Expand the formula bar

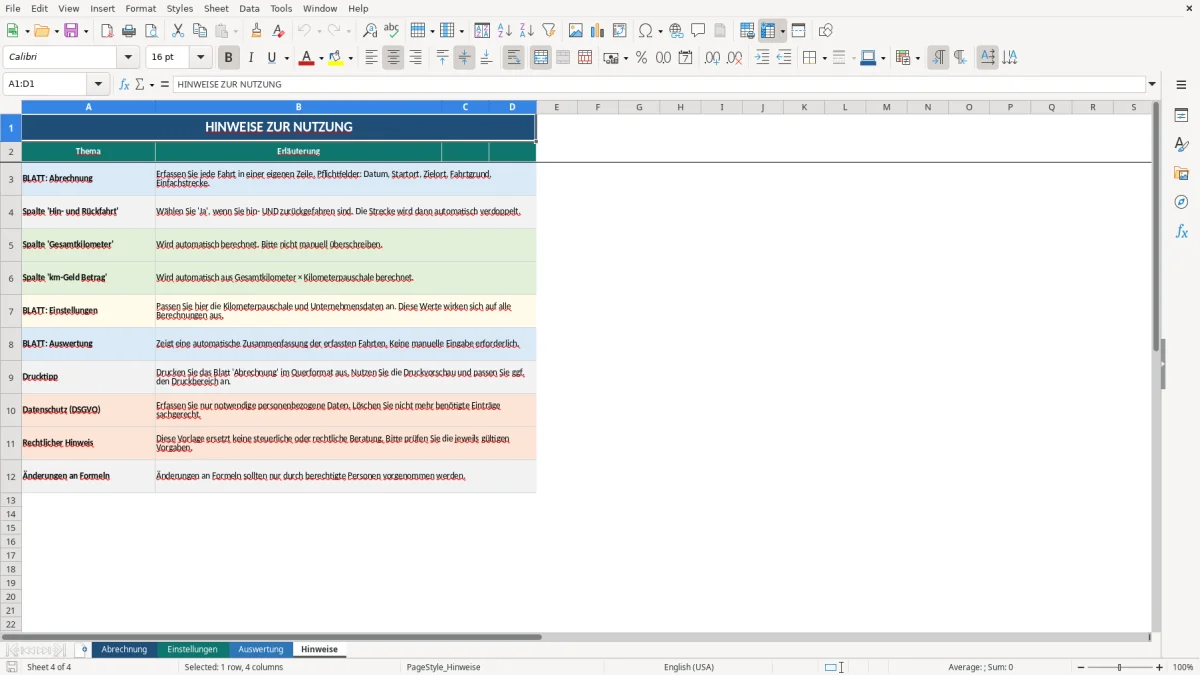pos(1152,84)
